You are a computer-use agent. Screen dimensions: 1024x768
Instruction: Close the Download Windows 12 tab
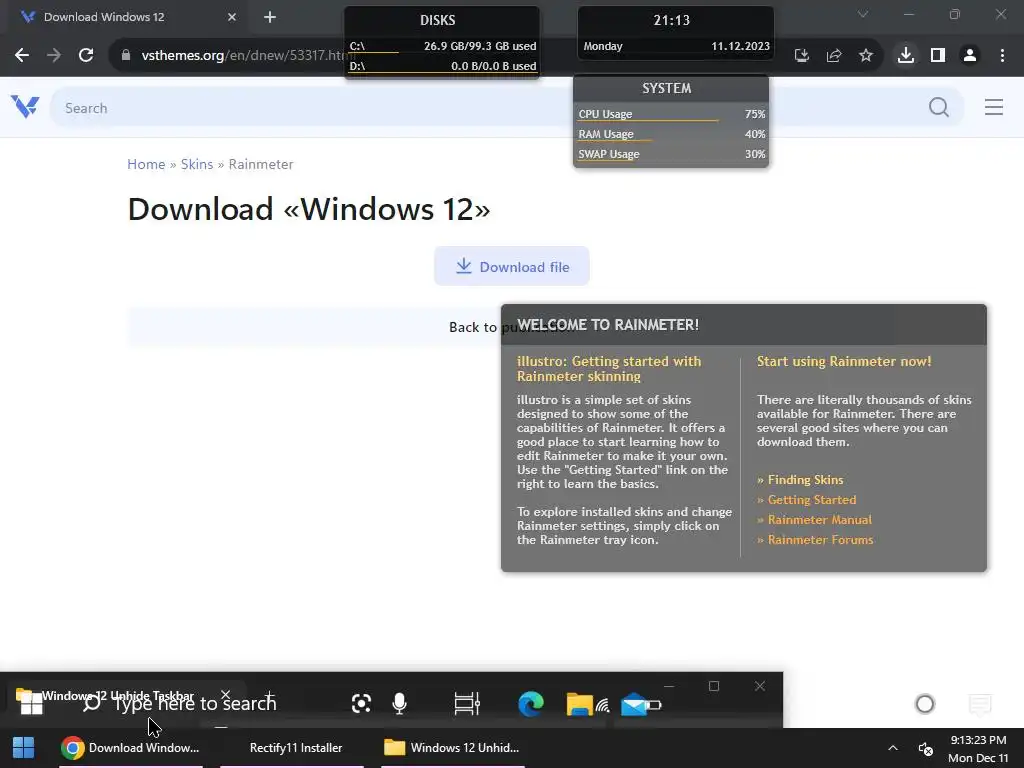point(232,17)
